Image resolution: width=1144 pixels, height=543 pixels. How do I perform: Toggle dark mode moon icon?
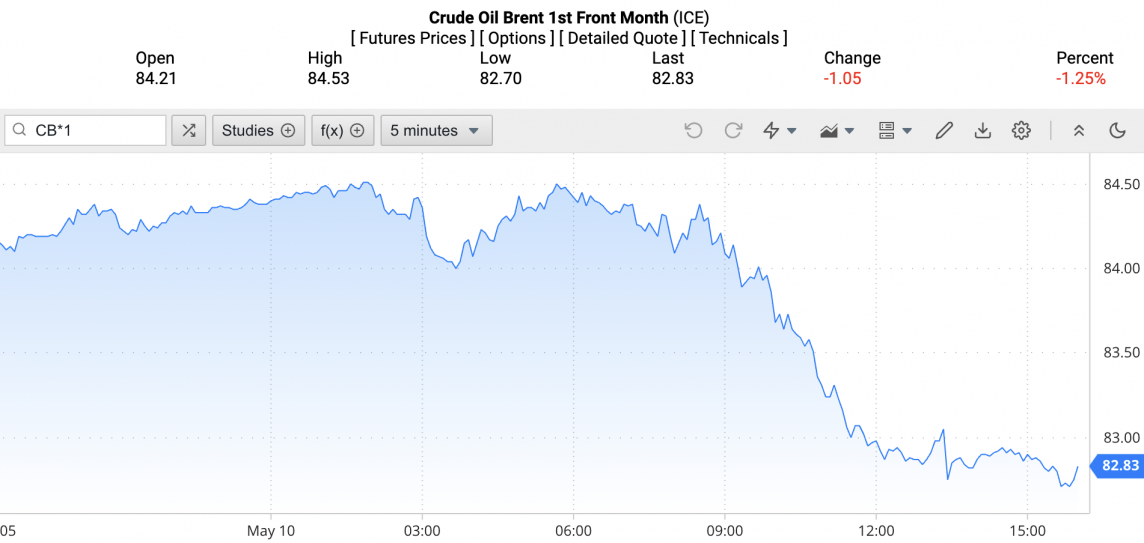(1118, 130)
